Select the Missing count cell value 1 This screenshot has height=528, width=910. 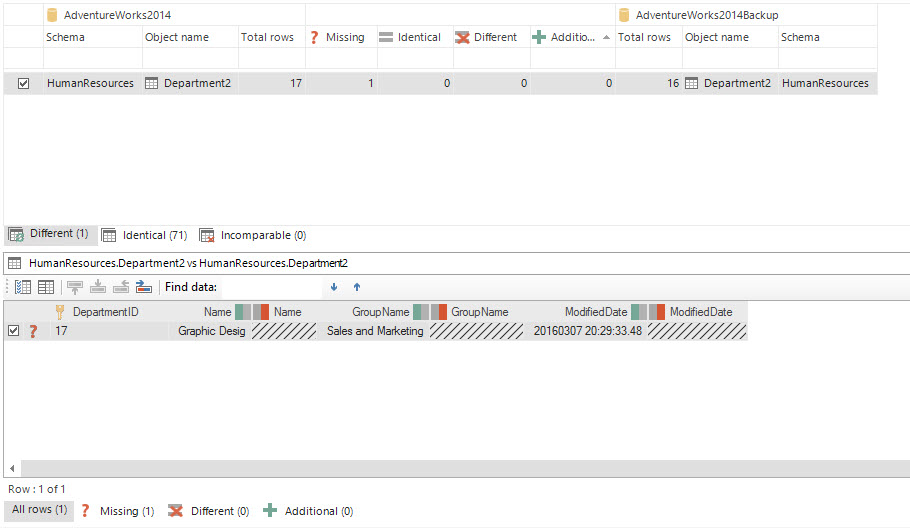coord(341,83)
